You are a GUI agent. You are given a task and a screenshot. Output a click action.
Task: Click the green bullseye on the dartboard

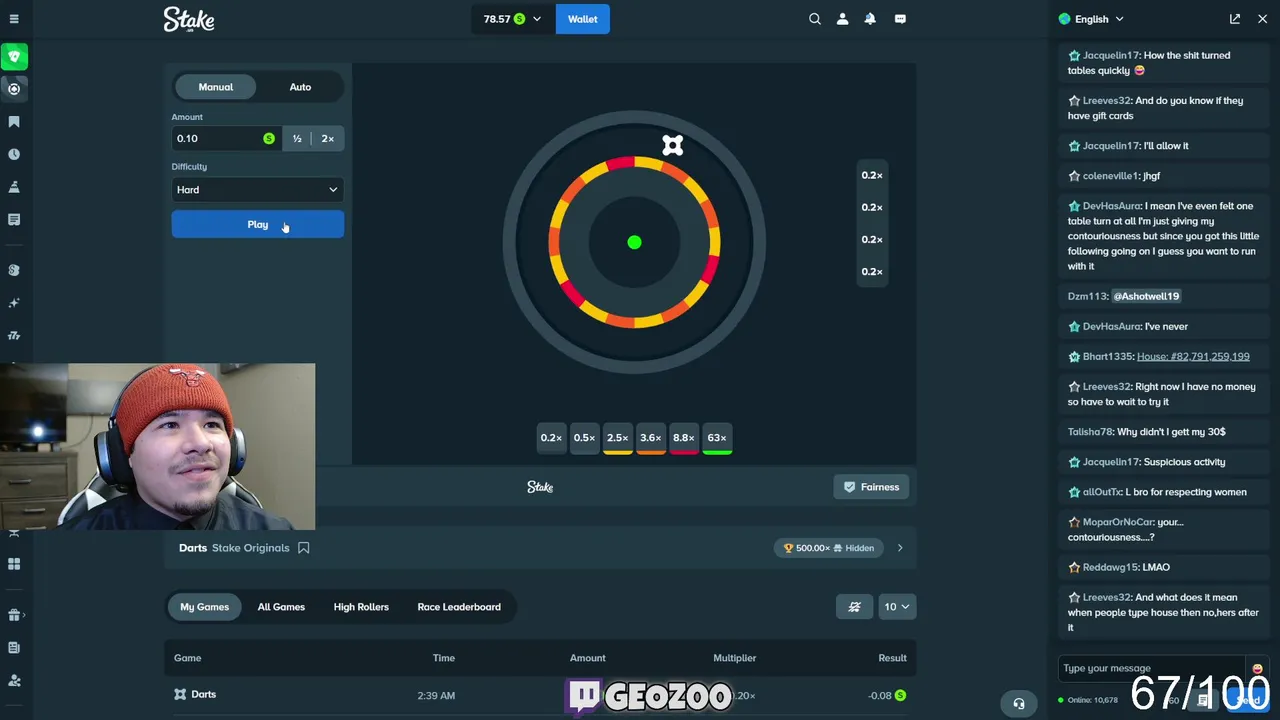coord(634,242)
